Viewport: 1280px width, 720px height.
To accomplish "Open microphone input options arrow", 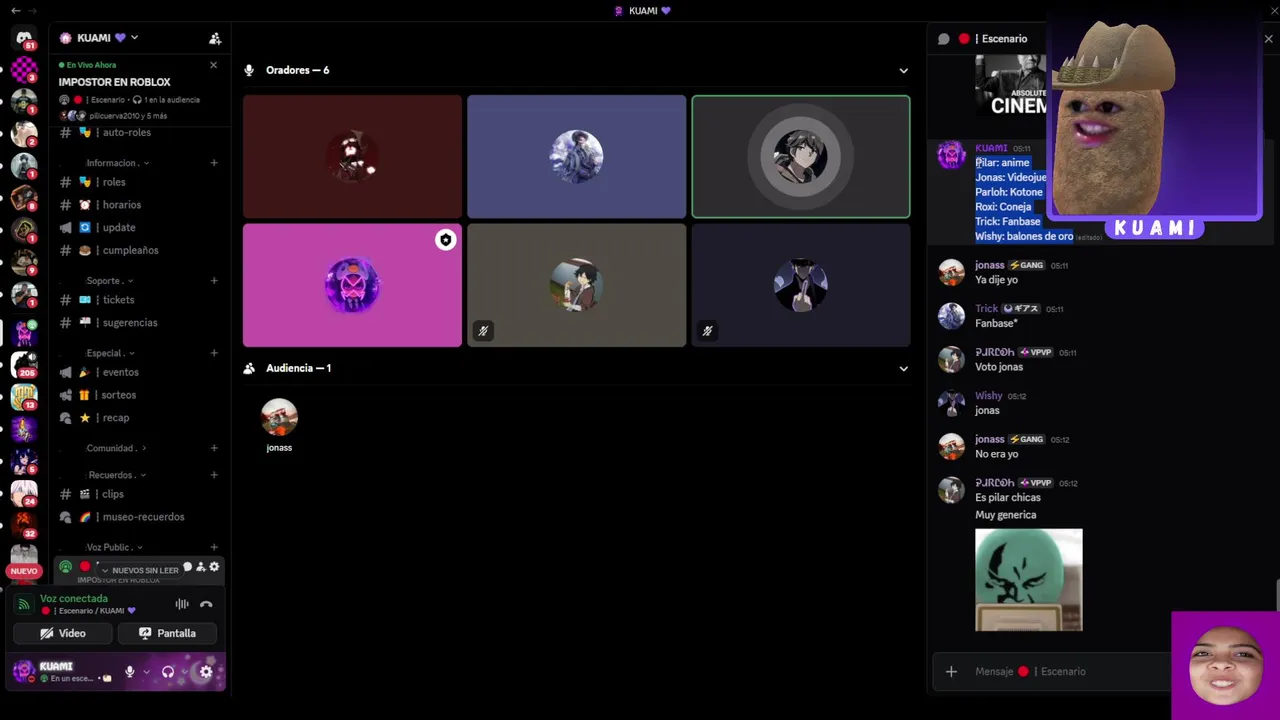I will click(x=146, y=672).
